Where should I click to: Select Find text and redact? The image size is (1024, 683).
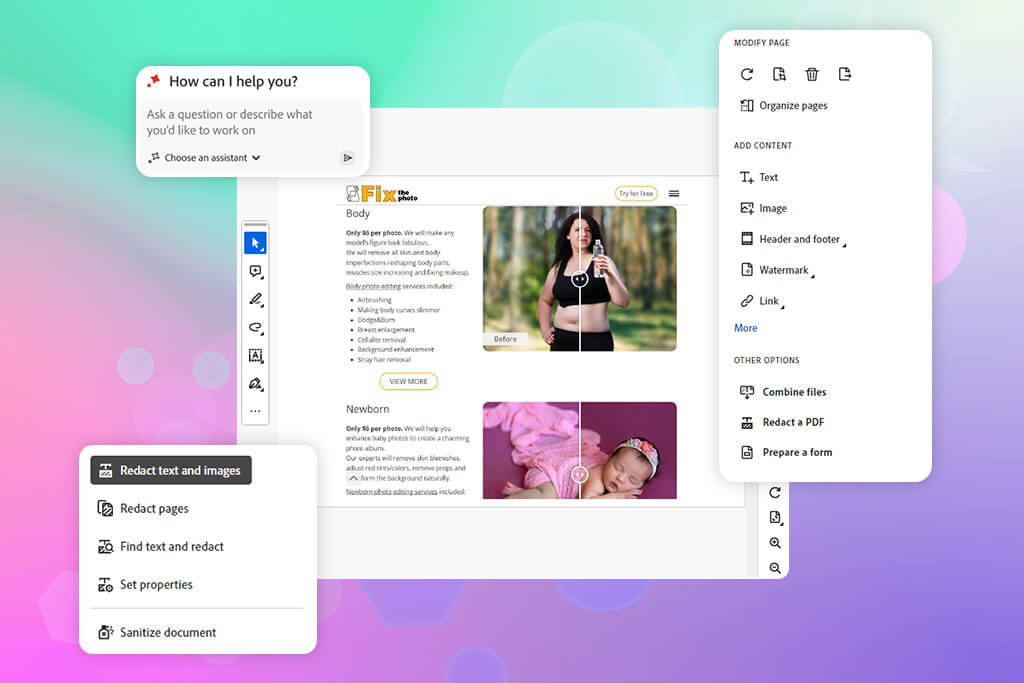pos(161,547)
